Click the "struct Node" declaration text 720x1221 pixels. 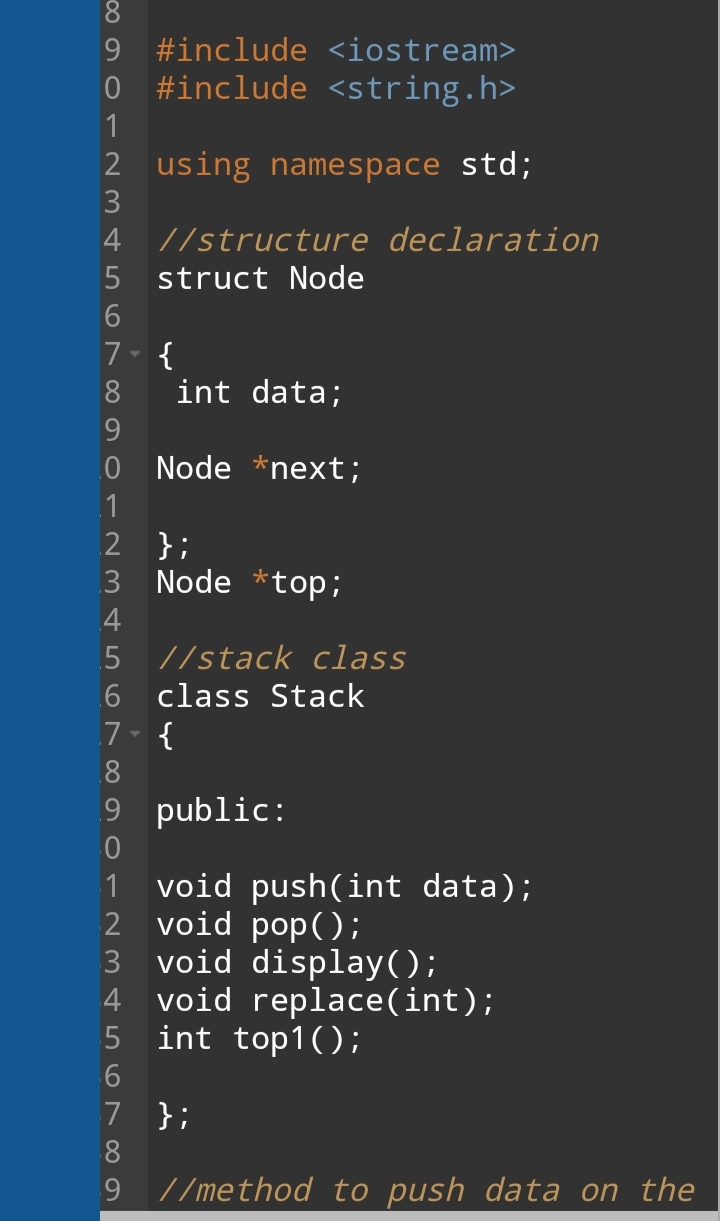260,278
